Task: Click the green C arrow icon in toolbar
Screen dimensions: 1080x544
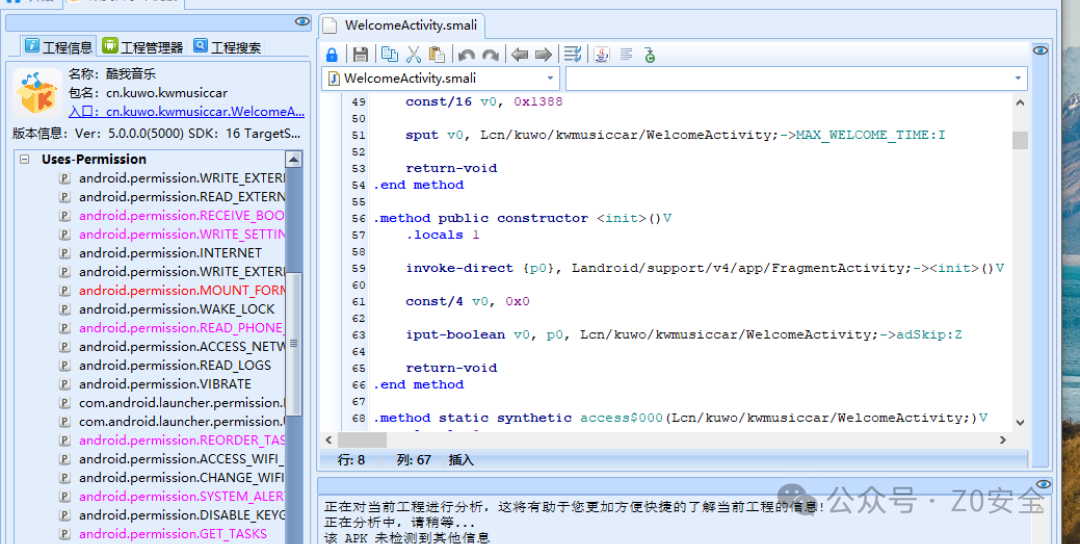Action: (x=649, y=54)
